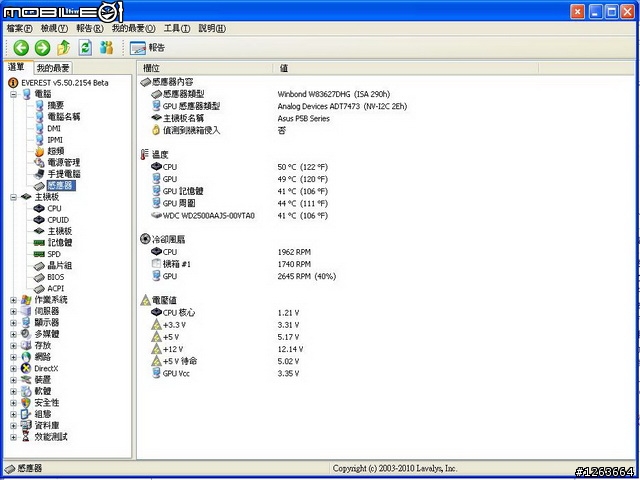
Task: Select the 電腦名稱 tree item
Action: [63, 117]
